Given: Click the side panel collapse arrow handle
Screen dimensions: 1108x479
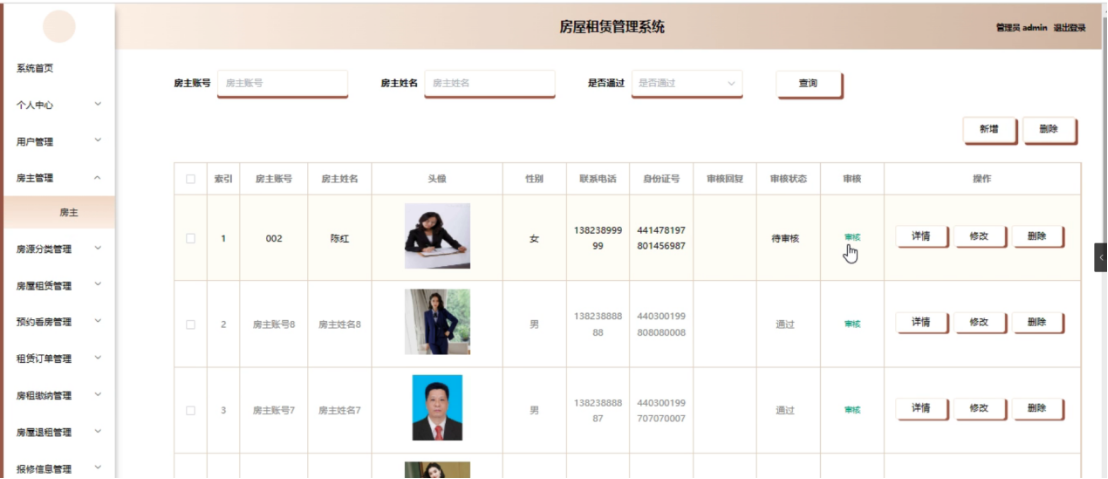Looking at the screenshot, I should point(1101,258).
